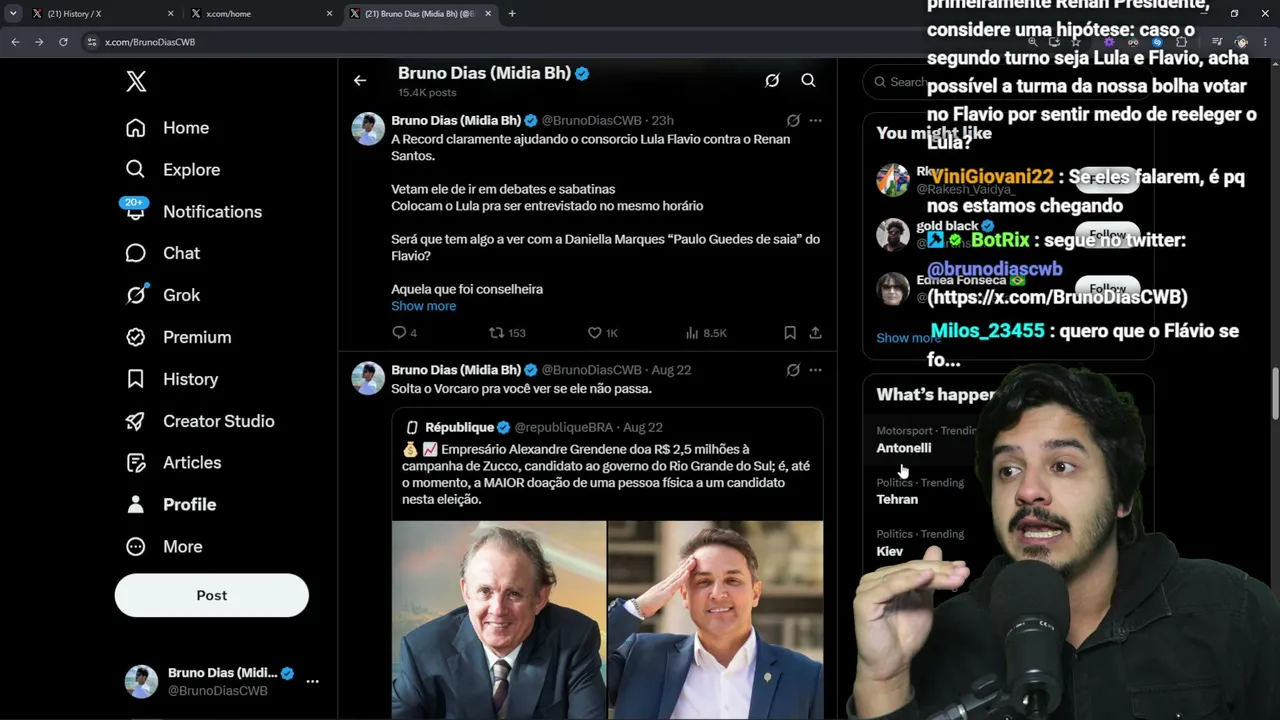1280x720 pixels.
Task: Open History in the sidebar
Action: pyautogui.click(x=171, y=380)
